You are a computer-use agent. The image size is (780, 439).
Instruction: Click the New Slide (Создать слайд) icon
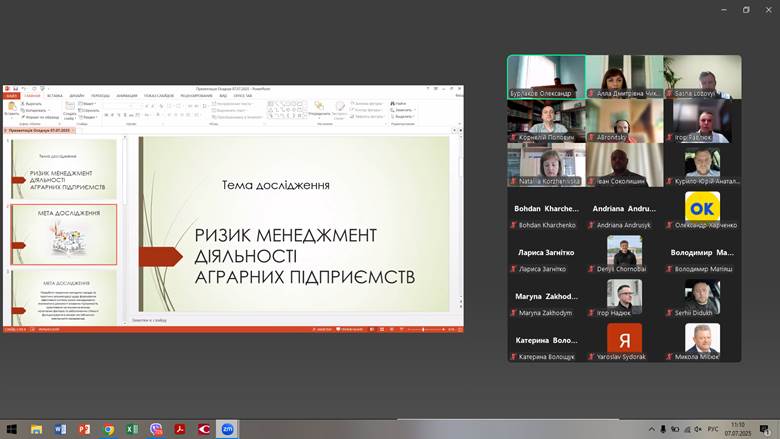(70, 107)
